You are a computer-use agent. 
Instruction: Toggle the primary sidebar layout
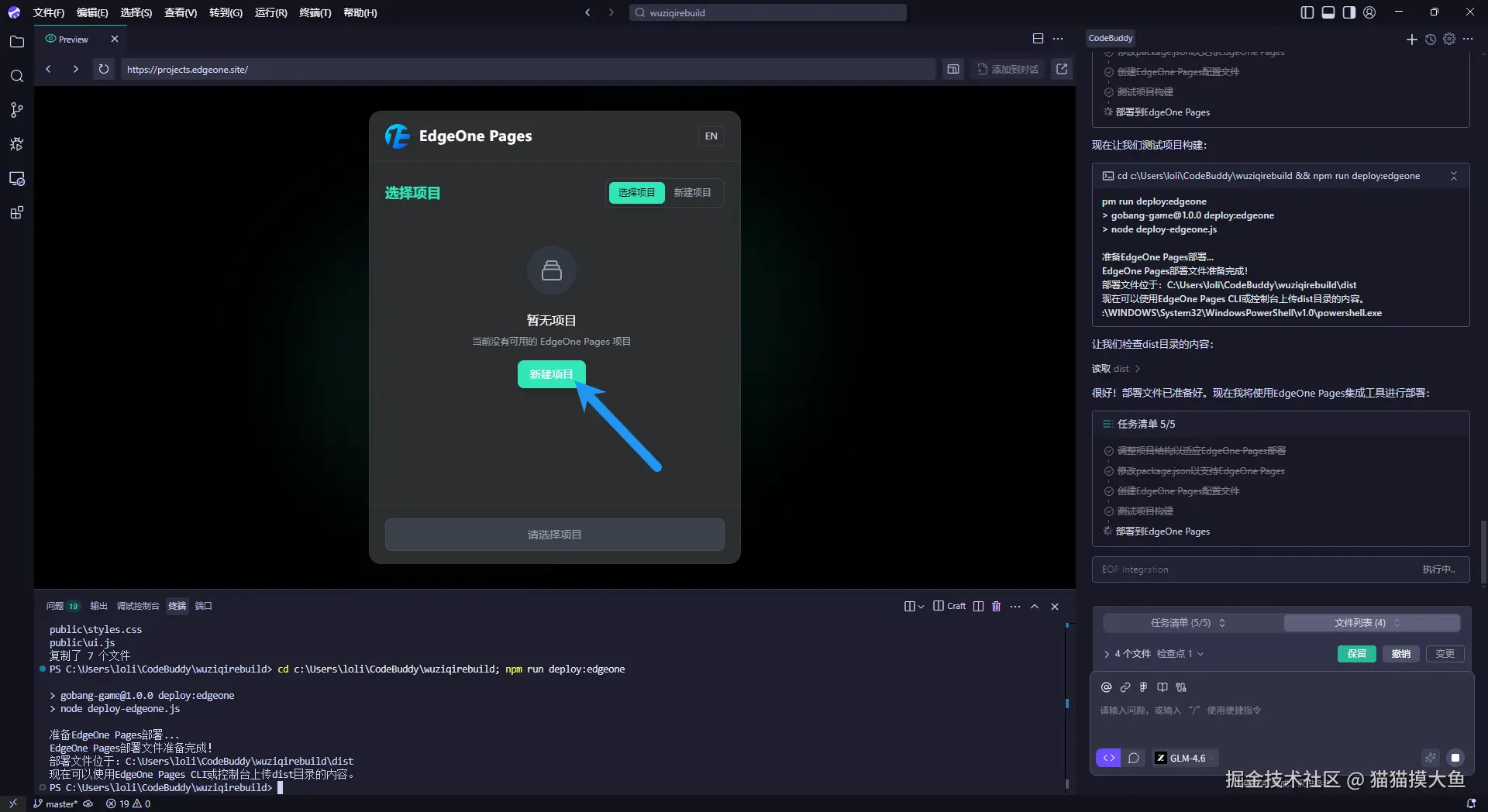[1307, 12]
